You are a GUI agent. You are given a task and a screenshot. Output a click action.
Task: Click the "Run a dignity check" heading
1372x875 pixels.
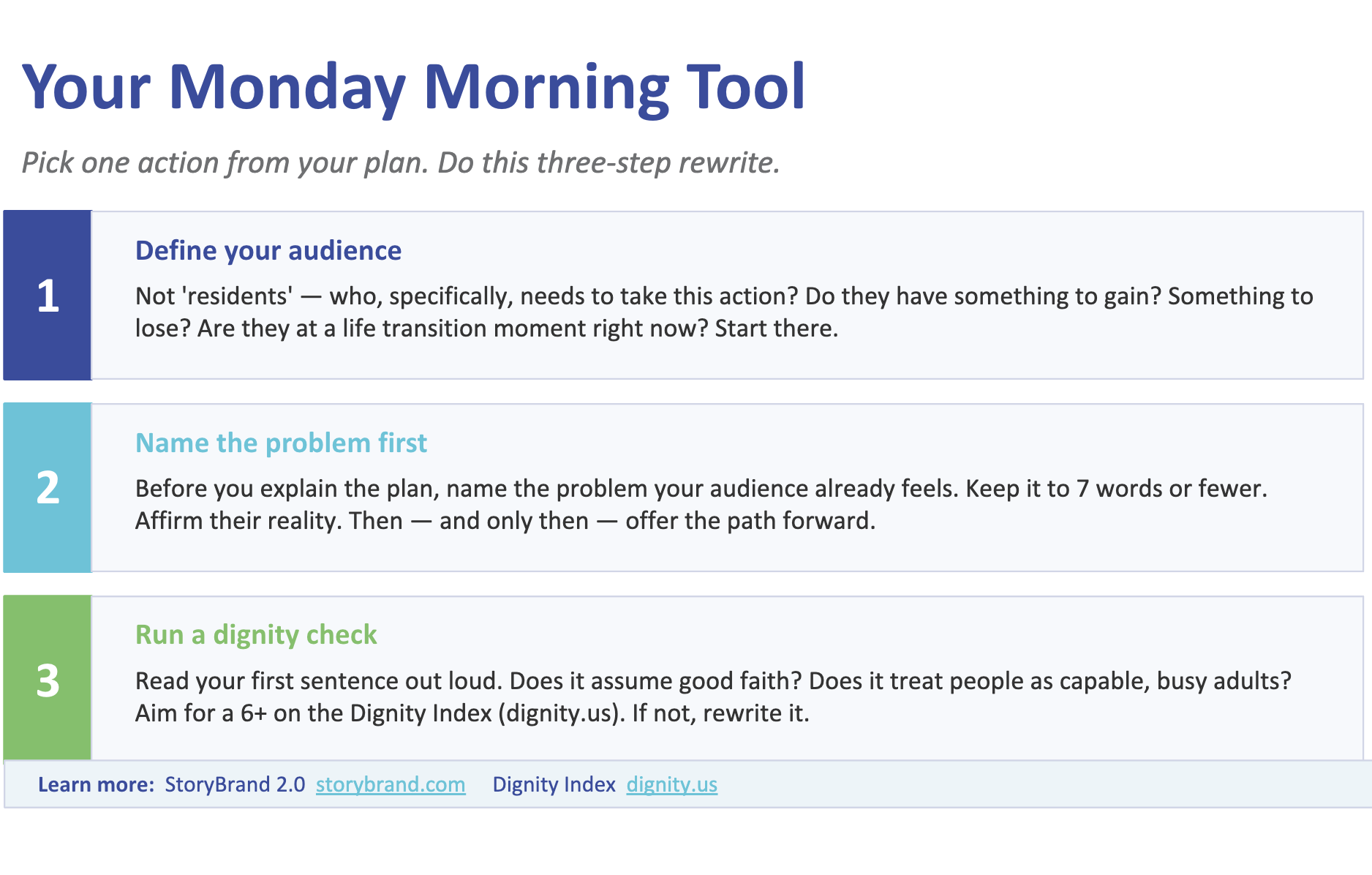256,634
